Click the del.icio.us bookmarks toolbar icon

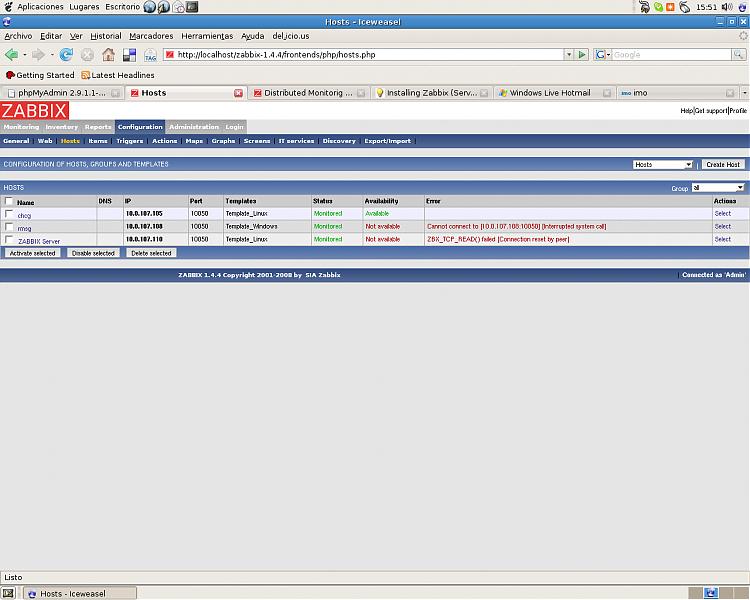tap(130, 55)
